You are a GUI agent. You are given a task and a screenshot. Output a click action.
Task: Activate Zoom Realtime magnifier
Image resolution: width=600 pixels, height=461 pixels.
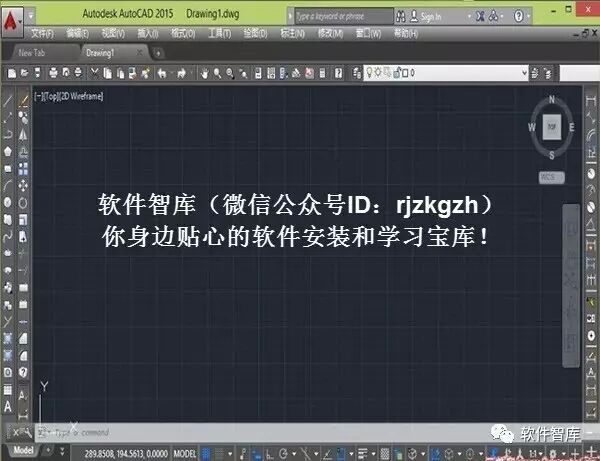pos(217,73)
